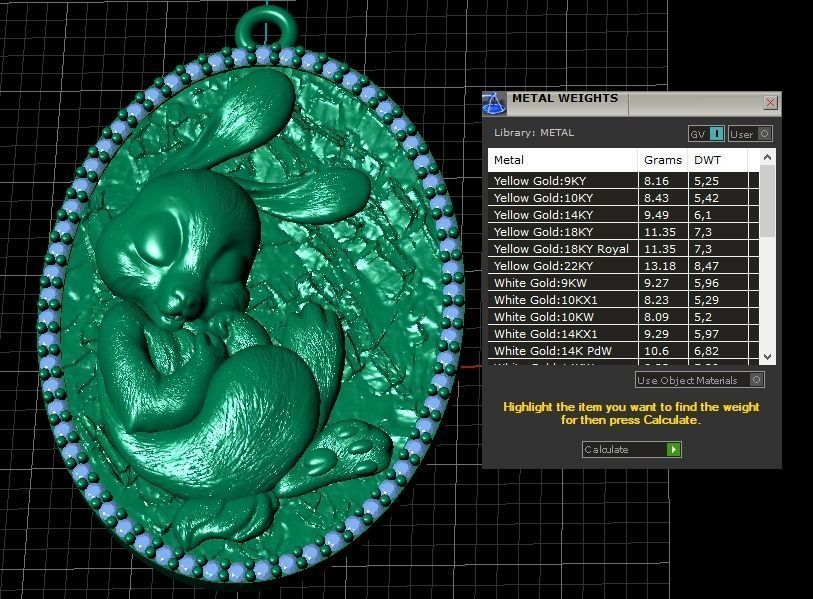Close the Metal Weights panel
The width and height of the screenshot is (813, 599).
point(770,102)
